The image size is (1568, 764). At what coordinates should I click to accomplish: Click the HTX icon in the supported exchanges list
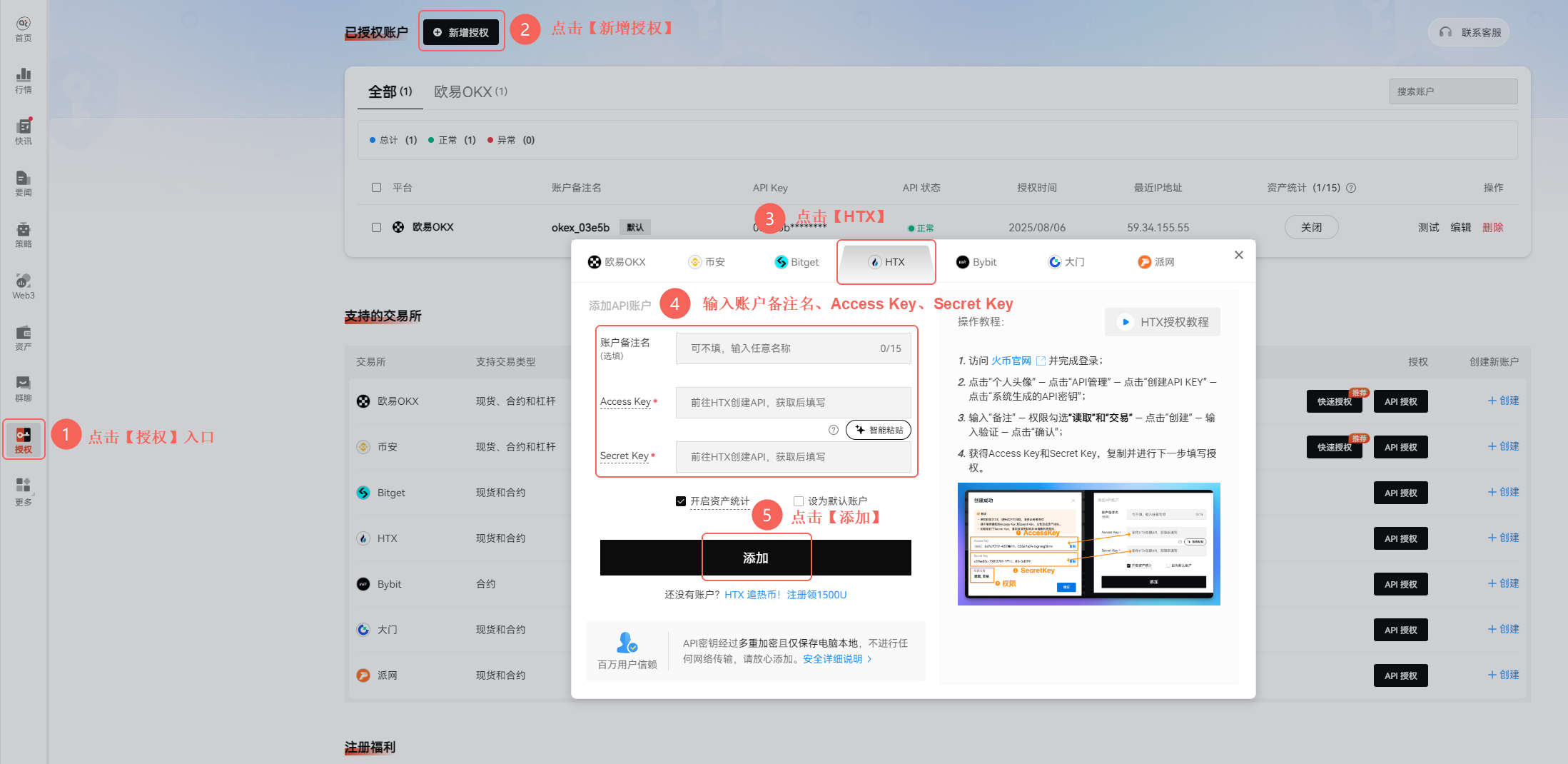[x=363, y=538]
